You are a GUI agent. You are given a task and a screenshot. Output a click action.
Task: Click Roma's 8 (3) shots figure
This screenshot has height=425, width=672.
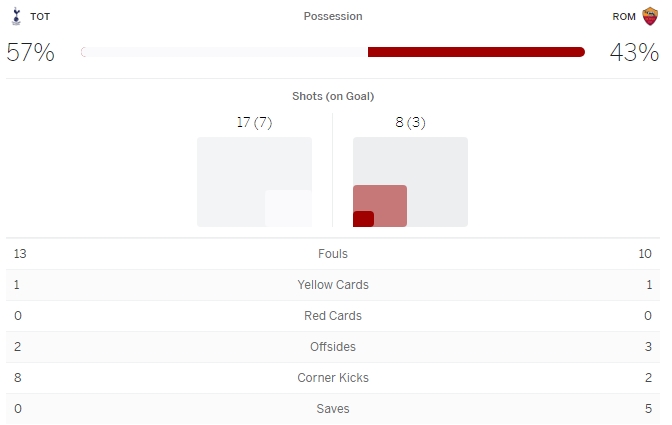click(x=410, y=123)
